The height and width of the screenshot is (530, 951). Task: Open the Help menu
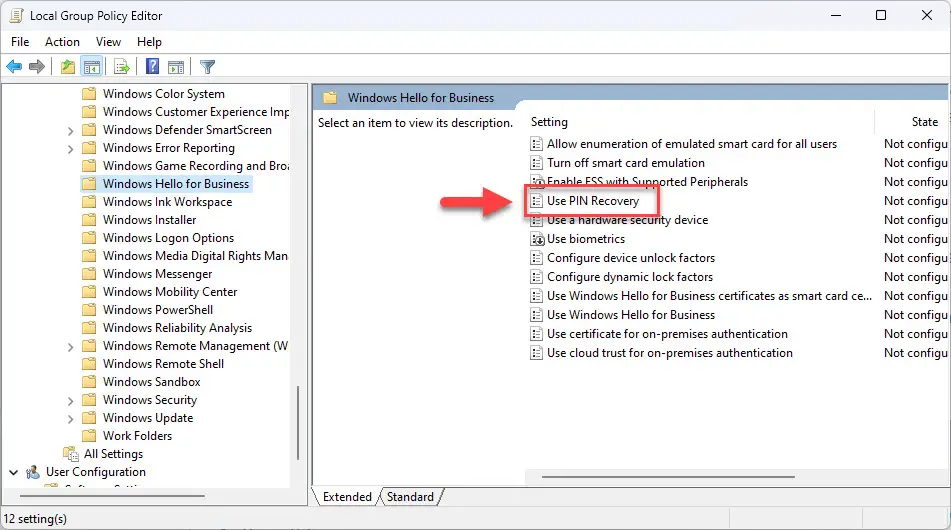[149, 42]
